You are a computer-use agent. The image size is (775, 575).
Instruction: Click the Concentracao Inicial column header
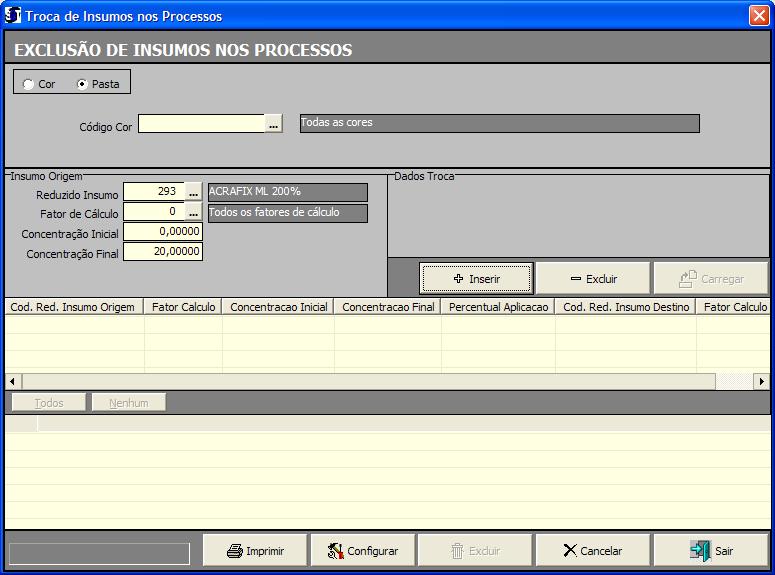click(x=278, y=307)
